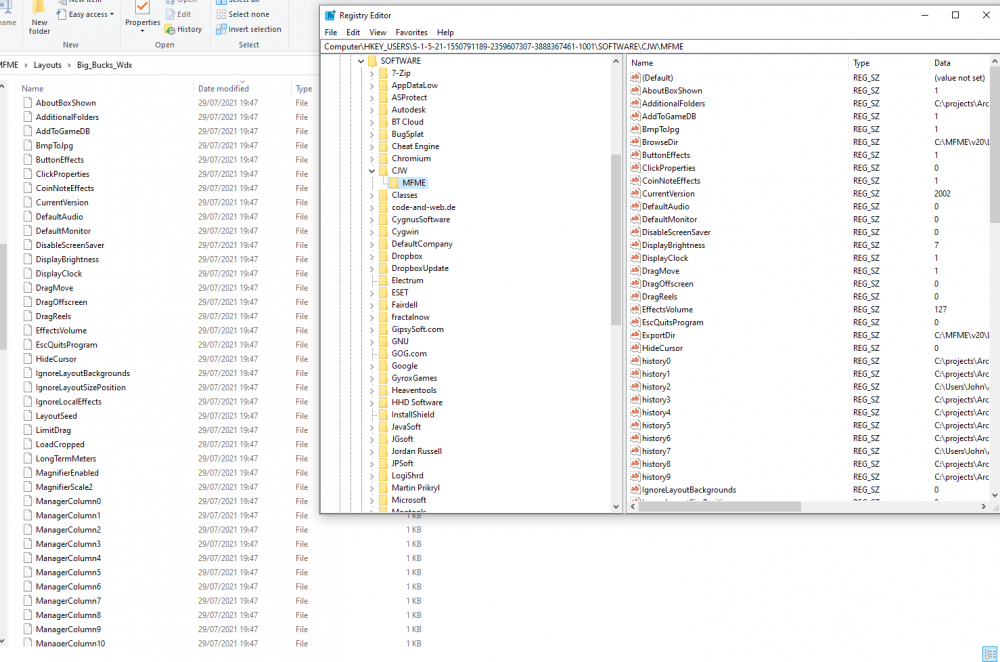Open the Favorites menu in Registry Editor

point(411,33)
